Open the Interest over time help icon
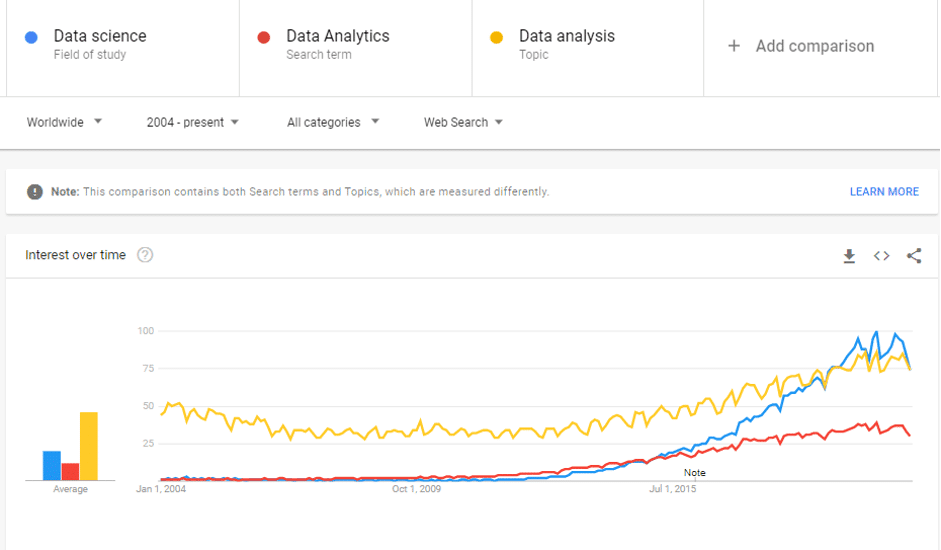Screen dimensions: 941x550 click(x=145, y=255)
